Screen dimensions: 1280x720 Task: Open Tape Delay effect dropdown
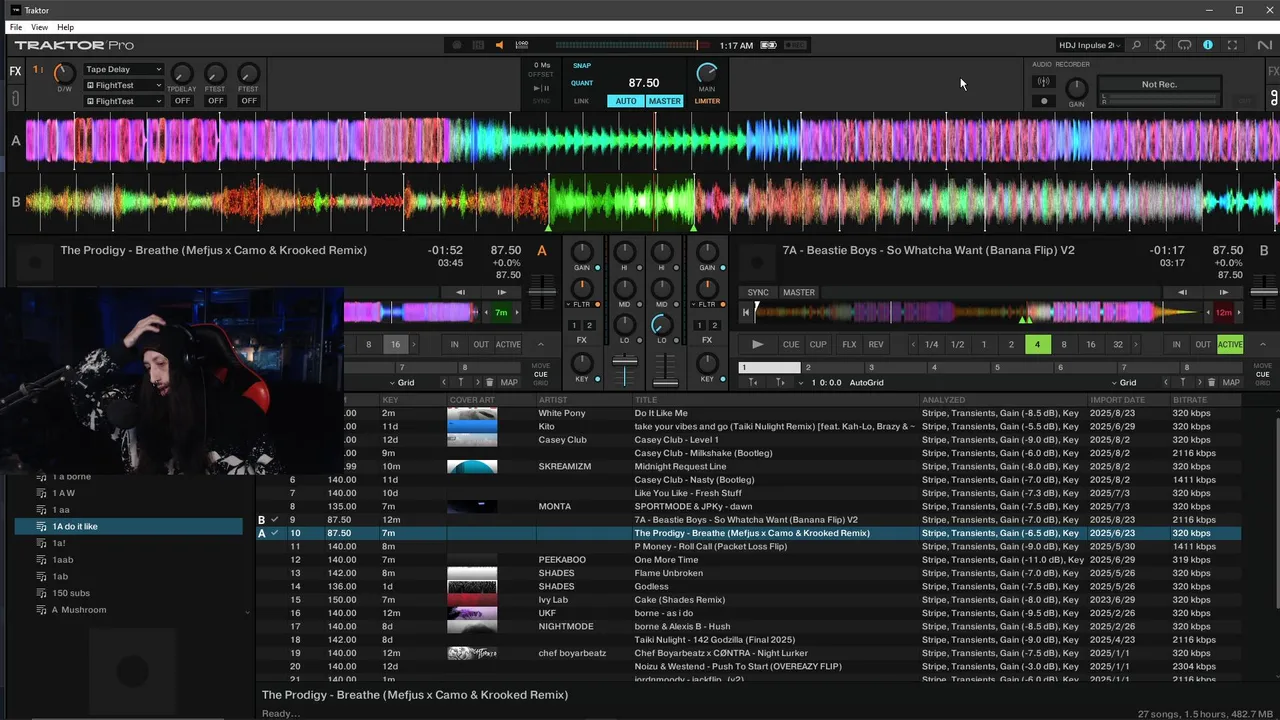point(123,70)
